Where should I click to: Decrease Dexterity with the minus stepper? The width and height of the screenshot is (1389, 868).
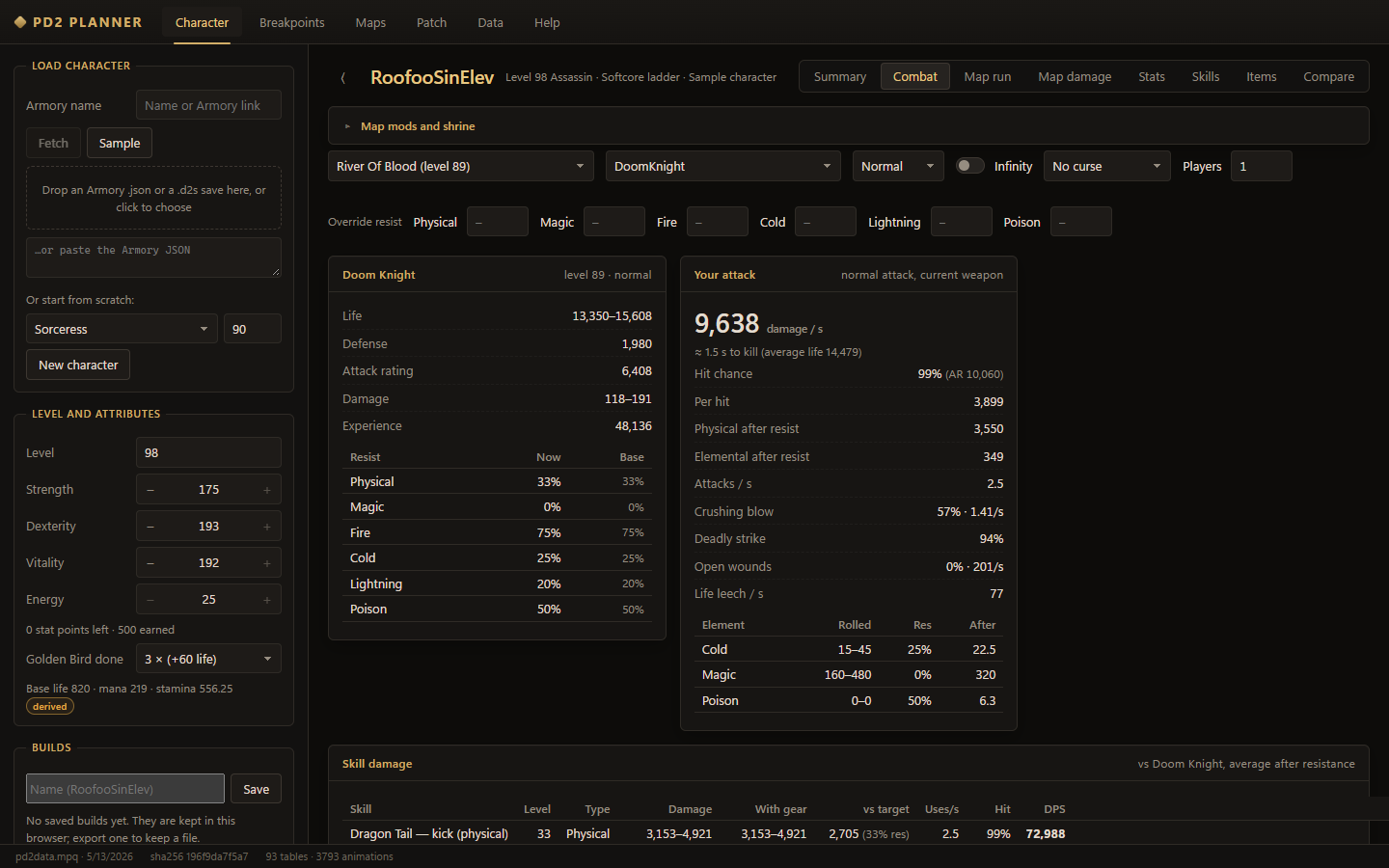coord(150,527)
